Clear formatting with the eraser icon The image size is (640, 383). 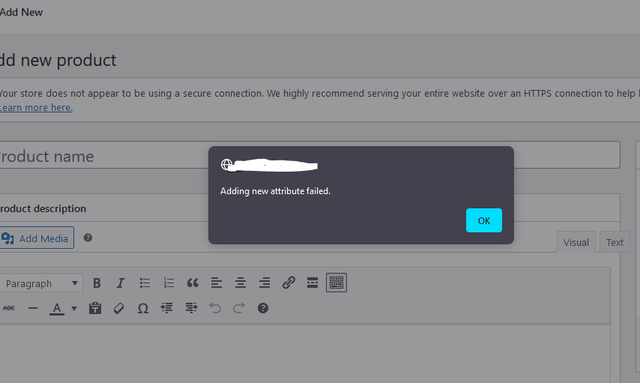click(x=119, y=308)
